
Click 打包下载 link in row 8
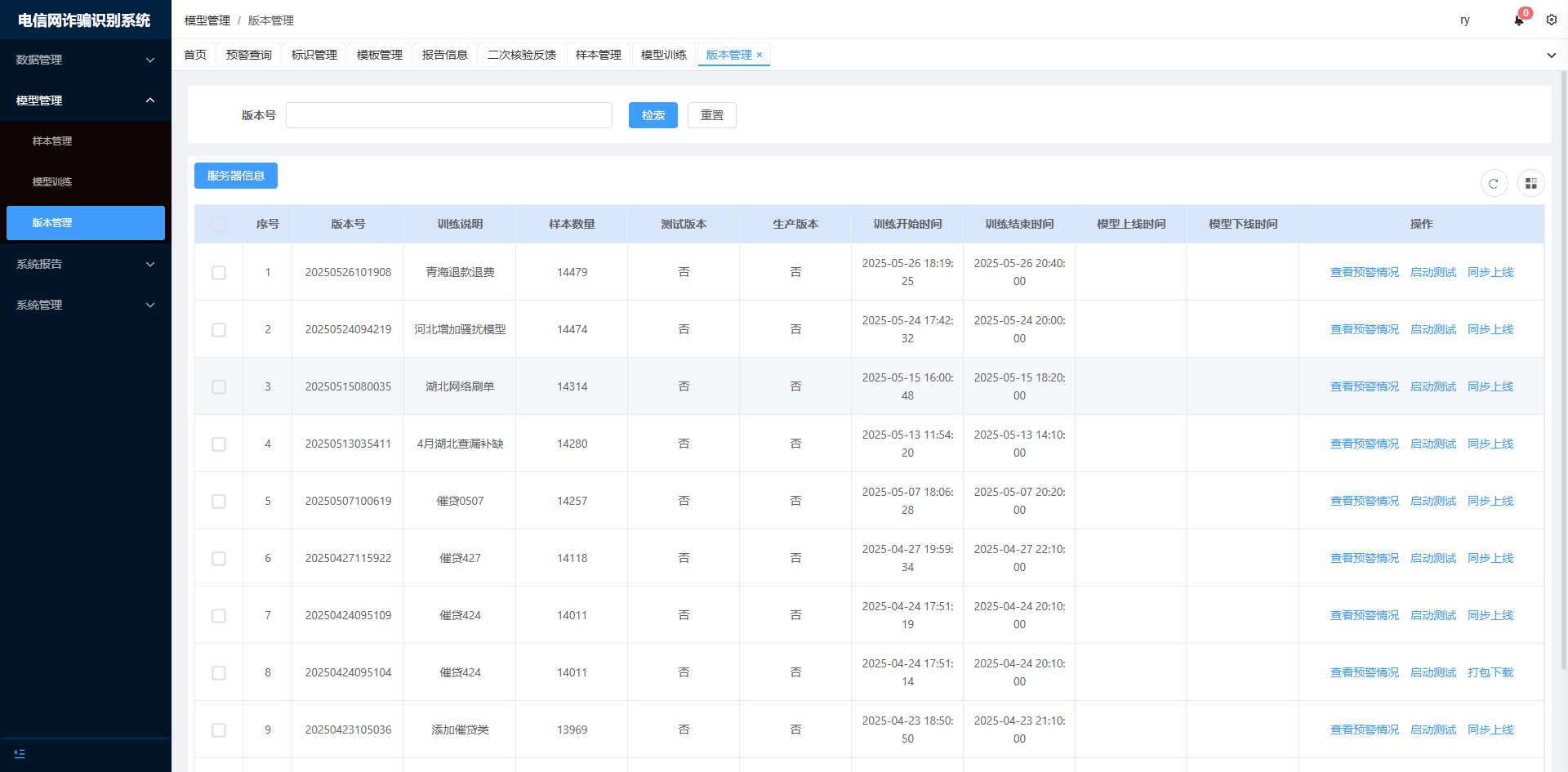click(1490, 672)
